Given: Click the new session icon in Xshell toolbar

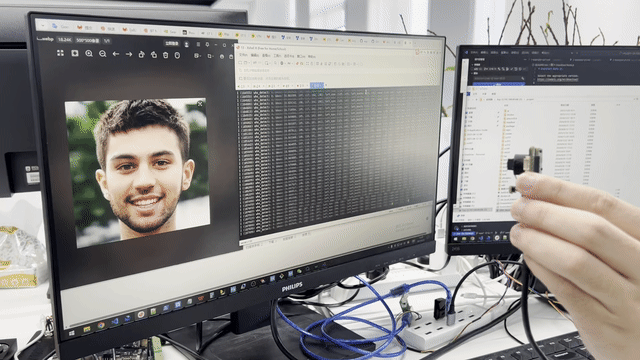Looking at the screenshot, I should tap(241, 62).
